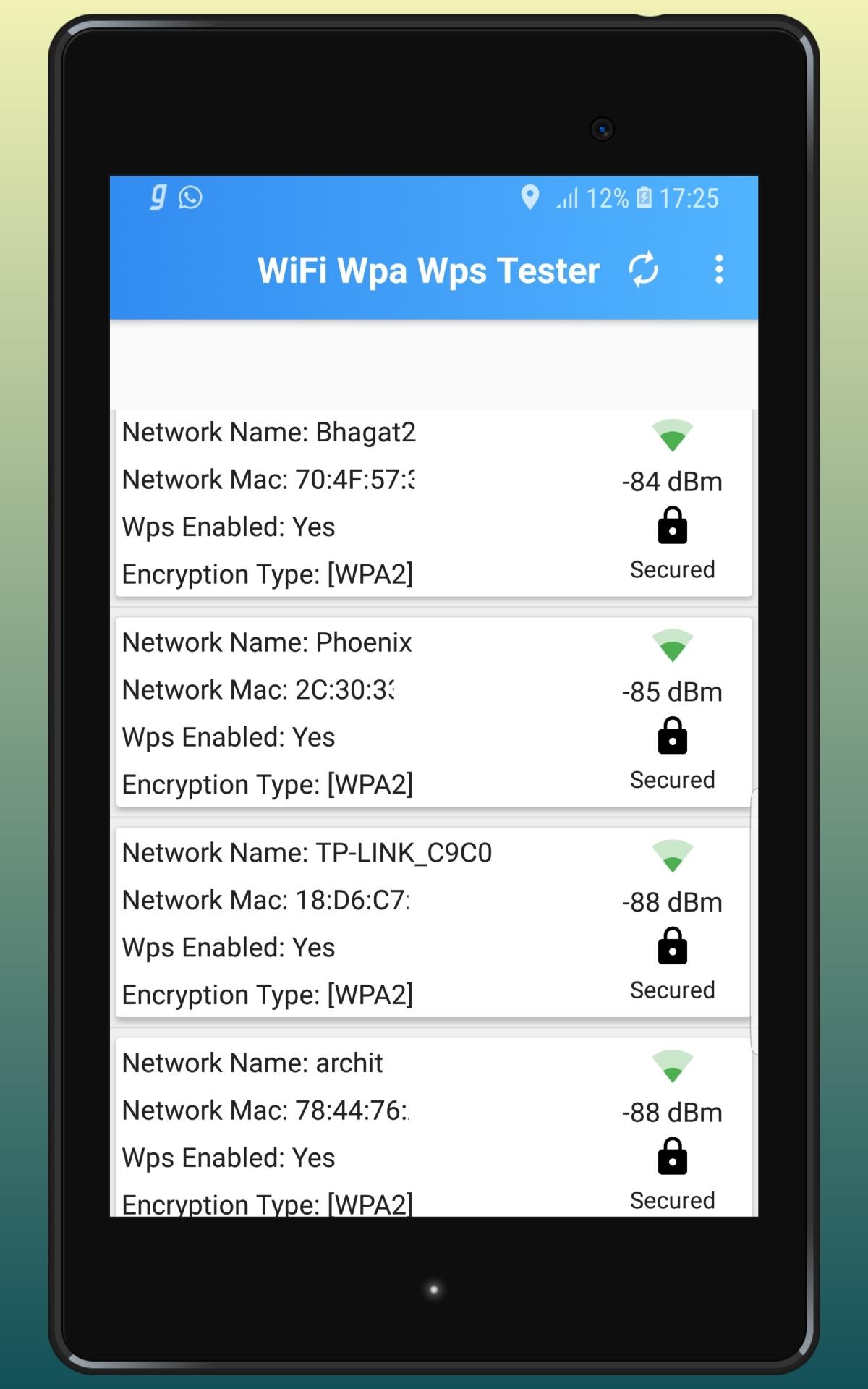Viewport: 868px width, 1389px height.
Task: Select the Network Name: Phoenix entry
Action: click(433, 713)
